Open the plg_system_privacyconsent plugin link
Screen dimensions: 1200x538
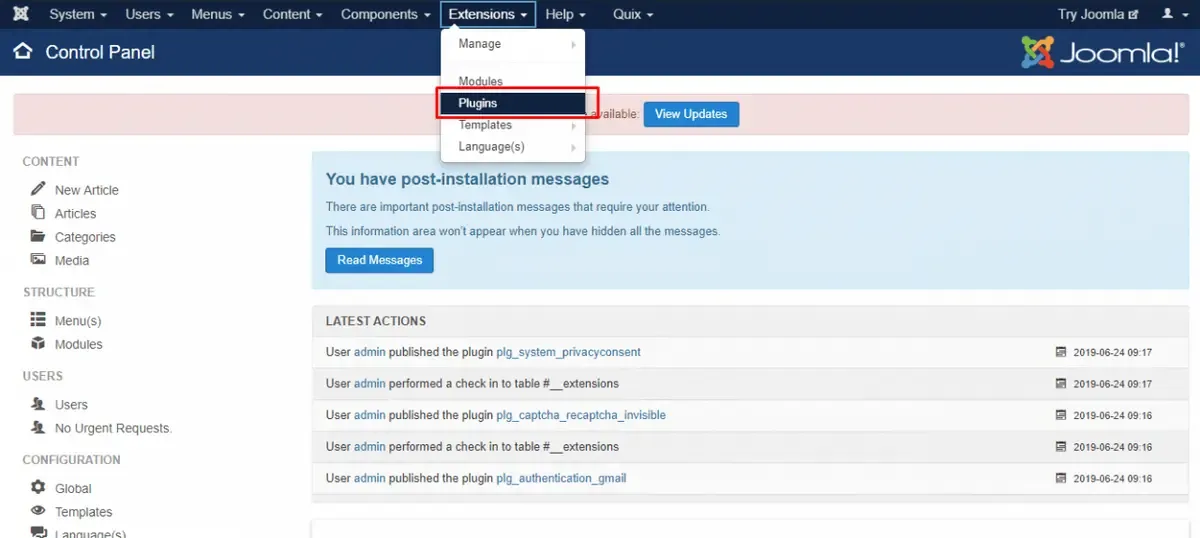coord(568,352)
